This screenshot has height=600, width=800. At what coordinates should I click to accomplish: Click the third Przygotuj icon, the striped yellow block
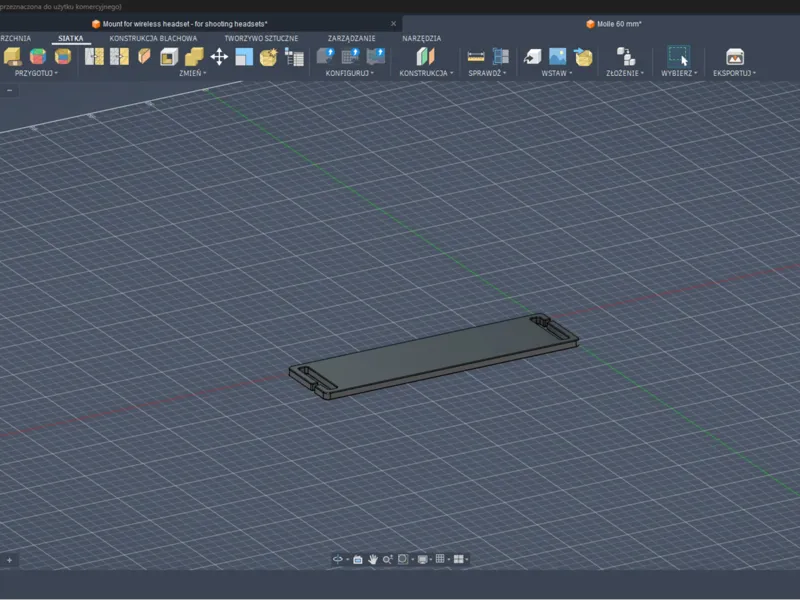(x=63, y=57)
